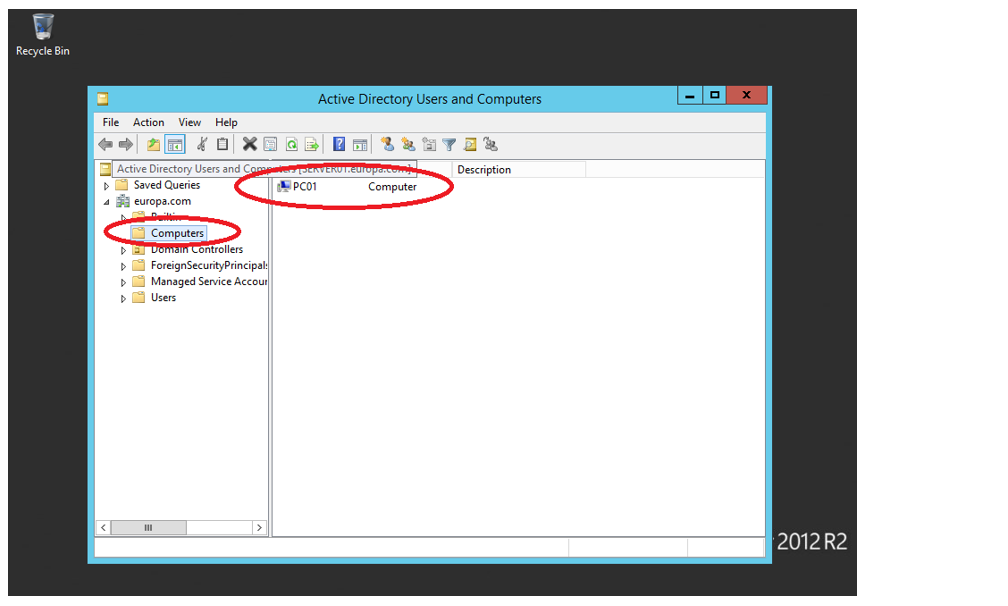Select Saved Queries in the tree

(167, 185)
